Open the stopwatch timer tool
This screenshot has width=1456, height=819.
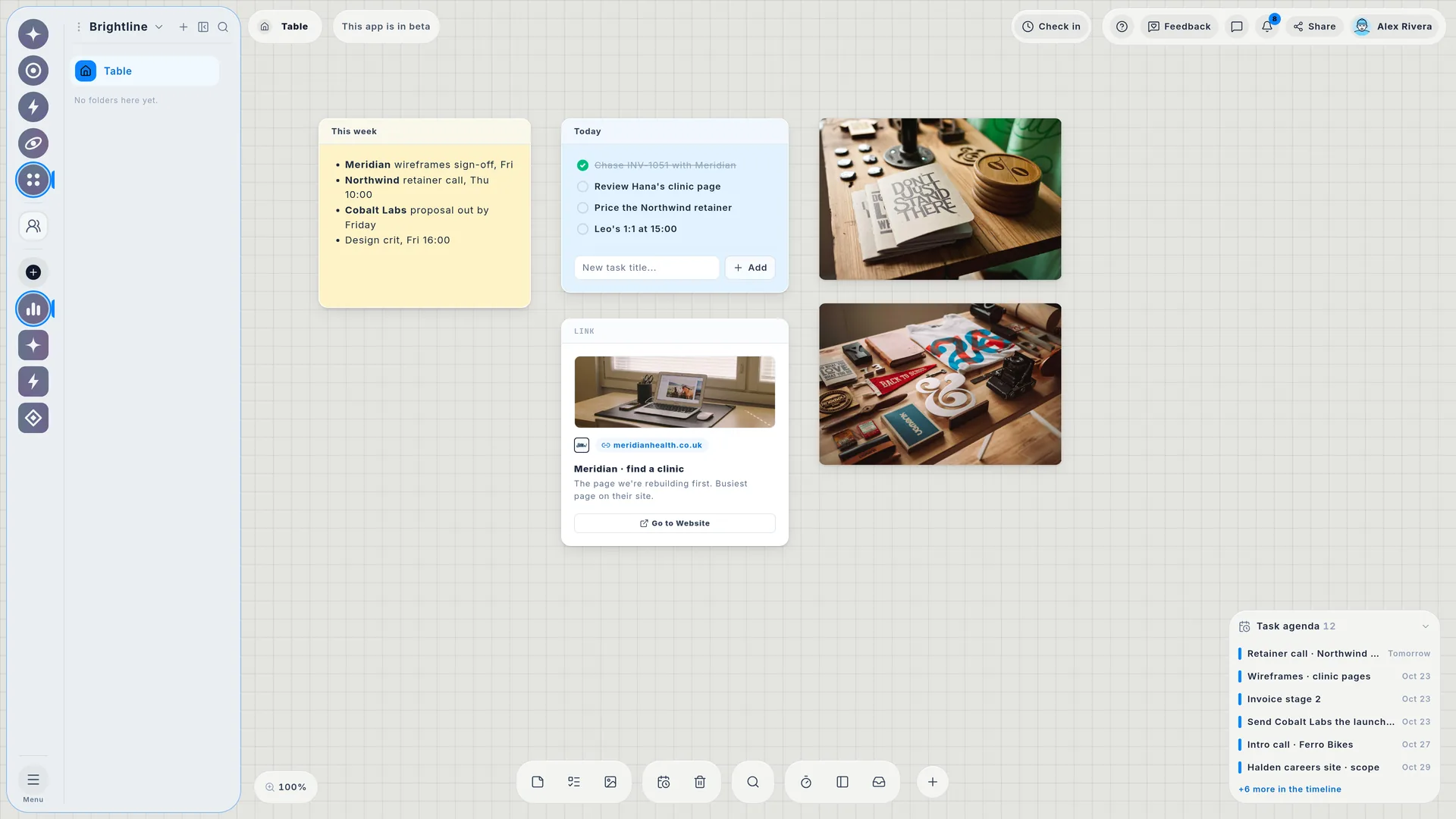coord(806,782)
